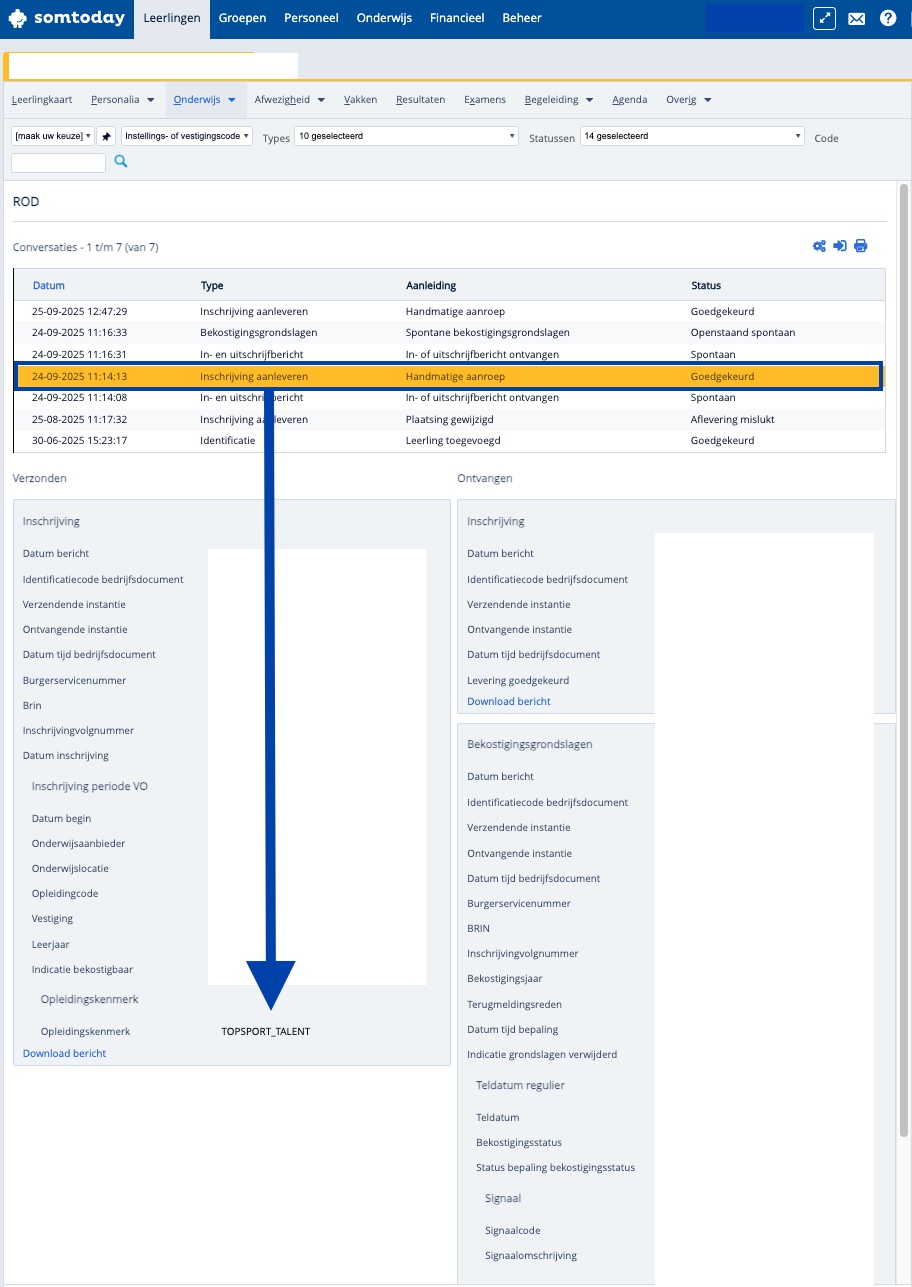This screenshot has width=912, height=1287.
Task: Click Download bericht in the Verzonden panel
Action: coord(64,1053)
